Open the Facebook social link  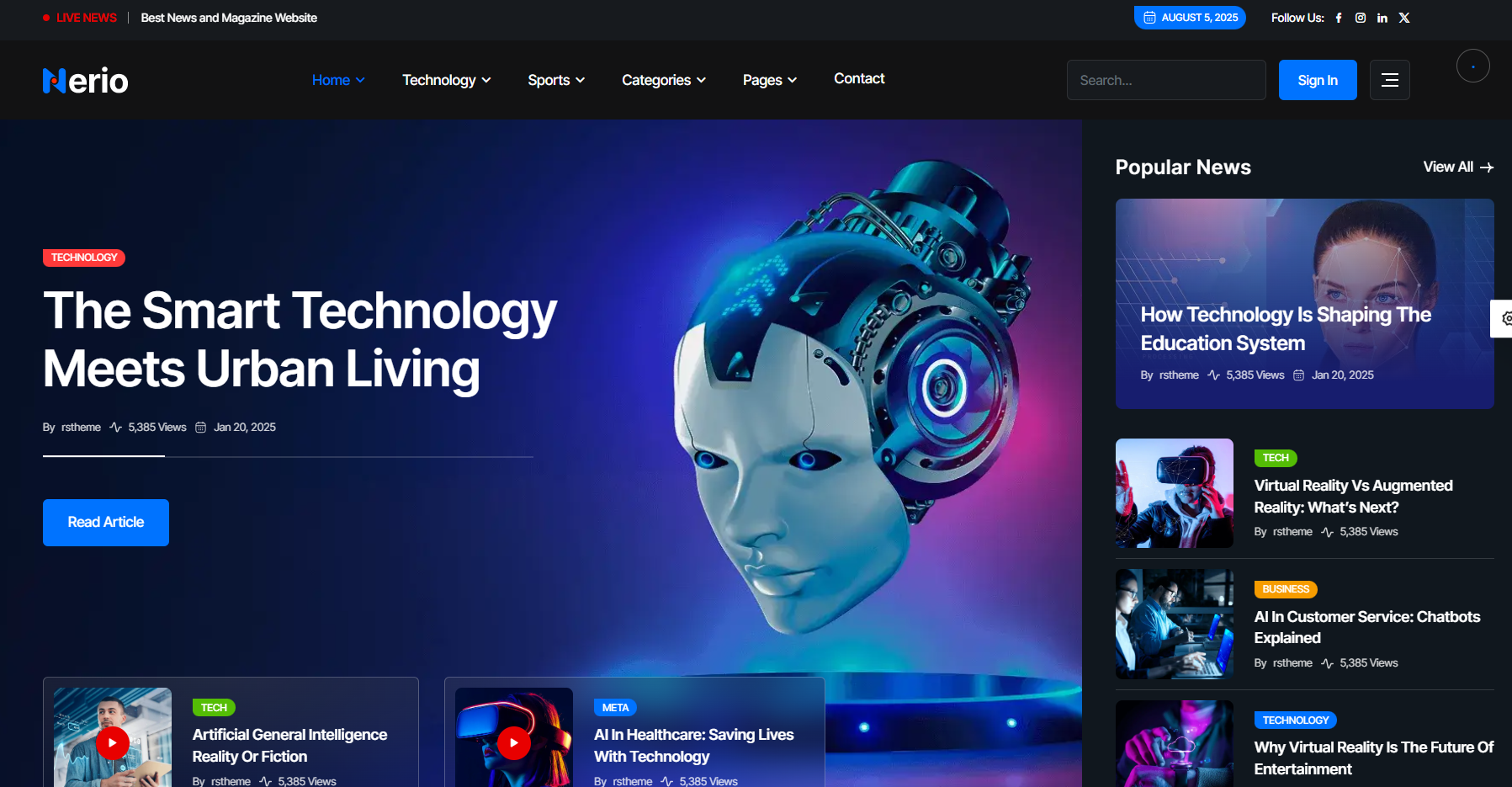[x=1339, y=18]
